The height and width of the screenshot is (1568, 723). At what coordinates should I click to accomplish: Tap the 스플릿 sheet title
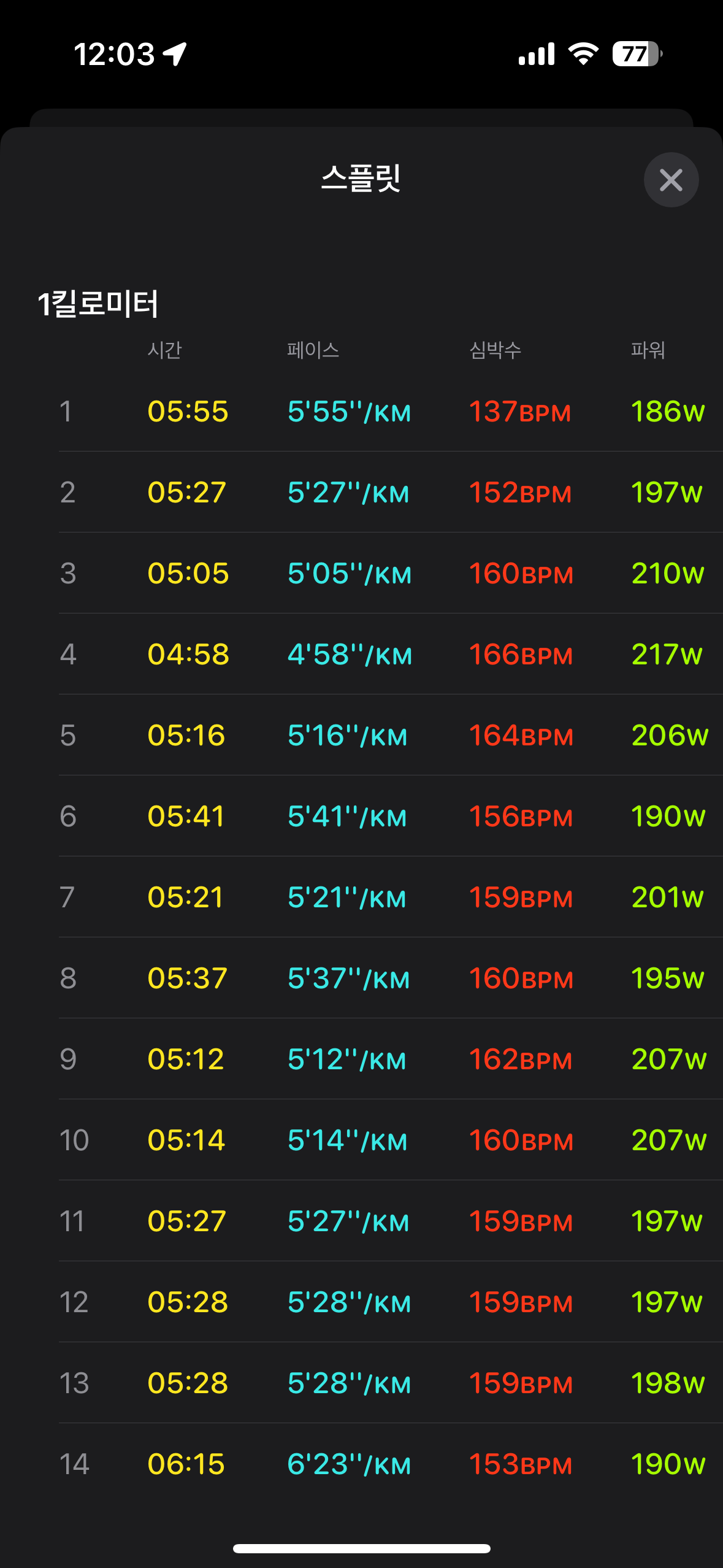[x=361, y=179]
